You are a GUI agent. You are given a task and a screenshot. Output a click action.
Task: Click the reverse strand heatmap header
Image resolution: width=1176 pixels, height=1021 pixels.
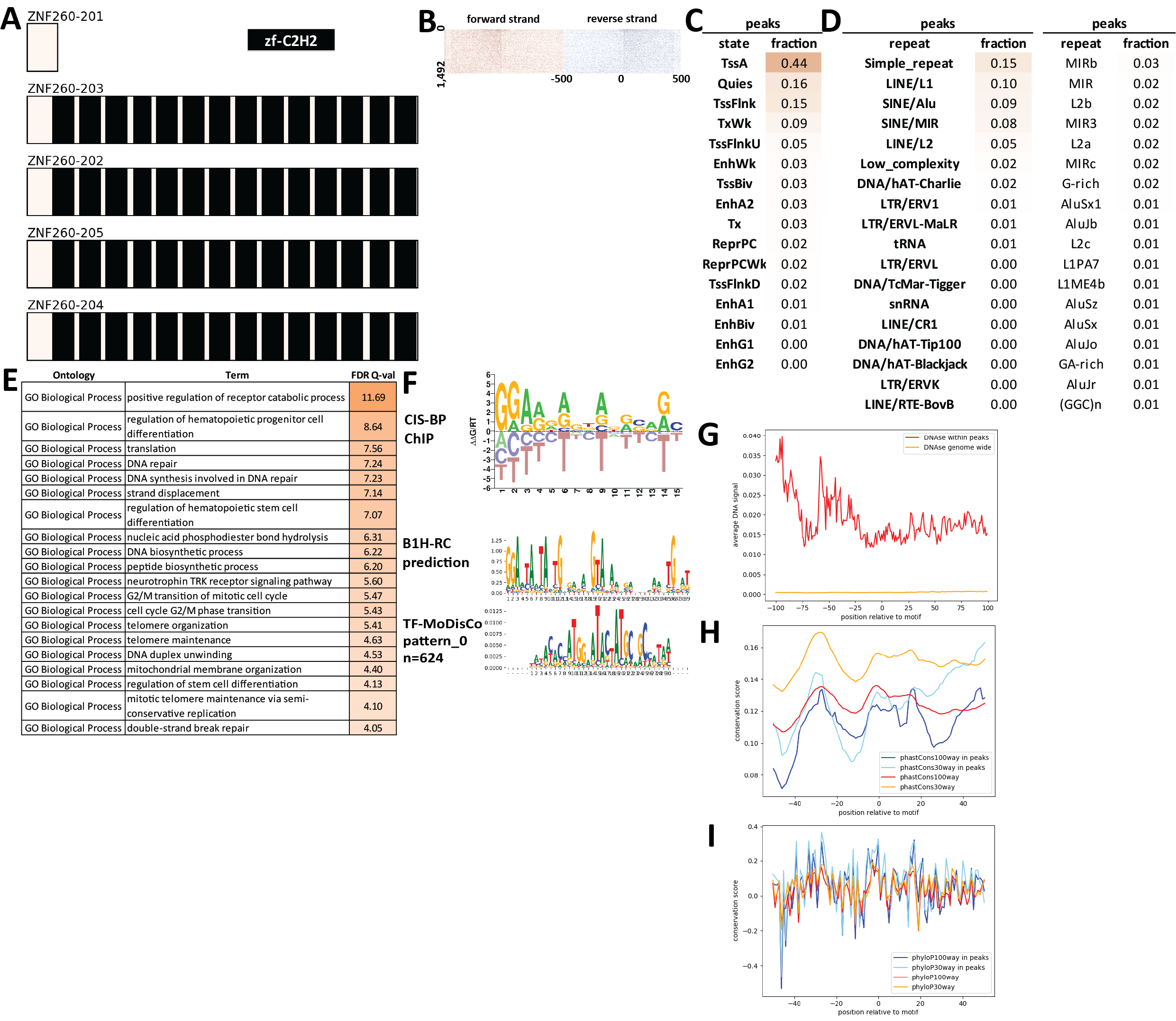tap(621, 19)
